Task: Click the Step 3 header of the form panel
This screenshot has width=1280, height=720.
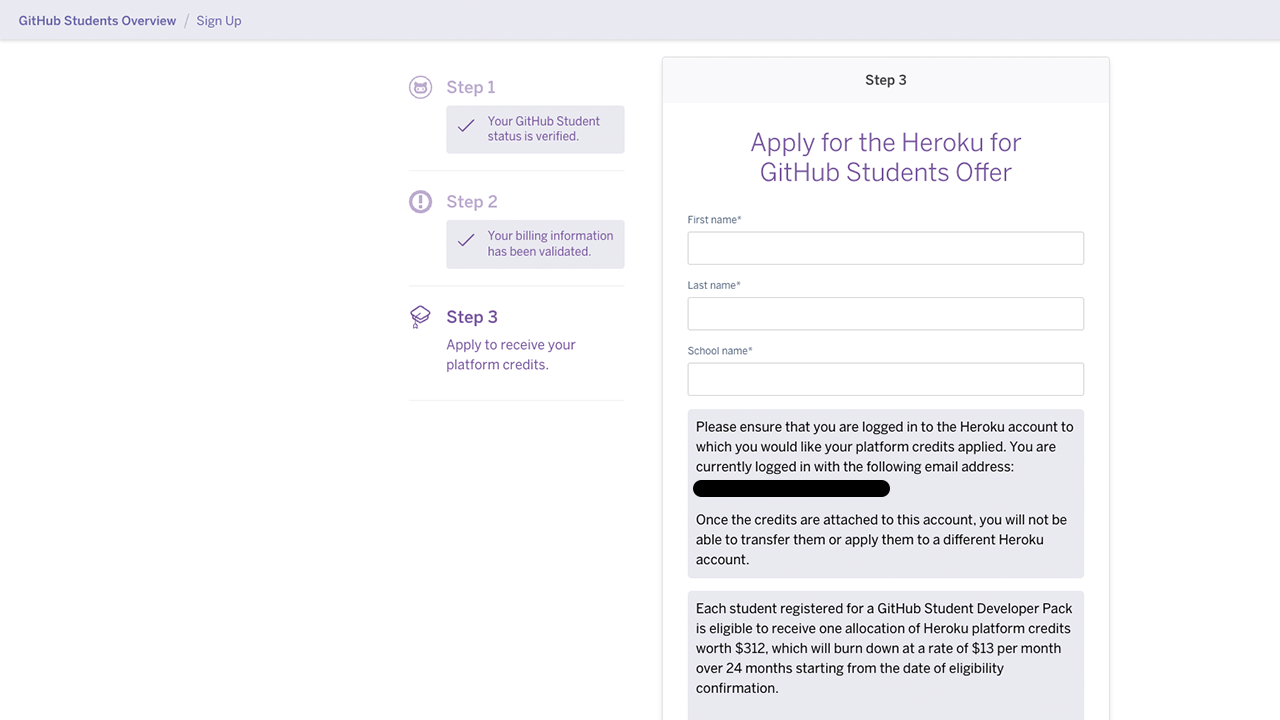Action: click(885, 80)
